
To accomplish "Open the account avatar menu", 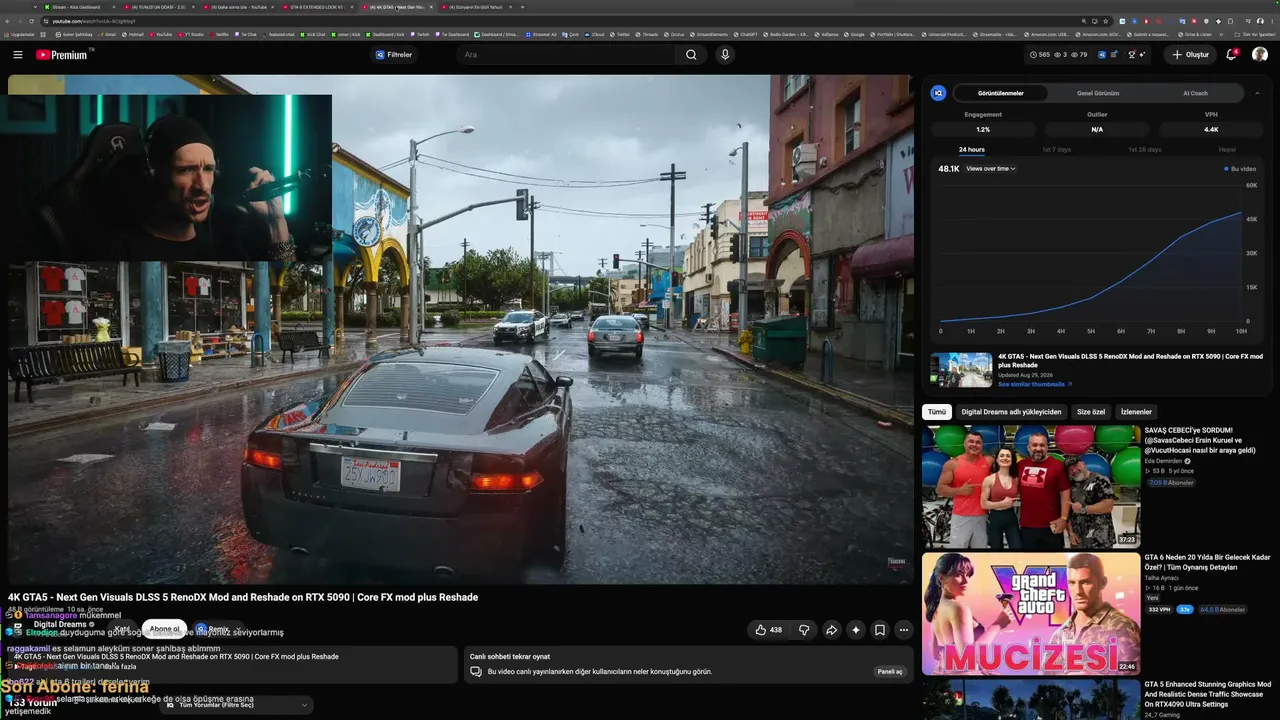I will (1260, 55).
